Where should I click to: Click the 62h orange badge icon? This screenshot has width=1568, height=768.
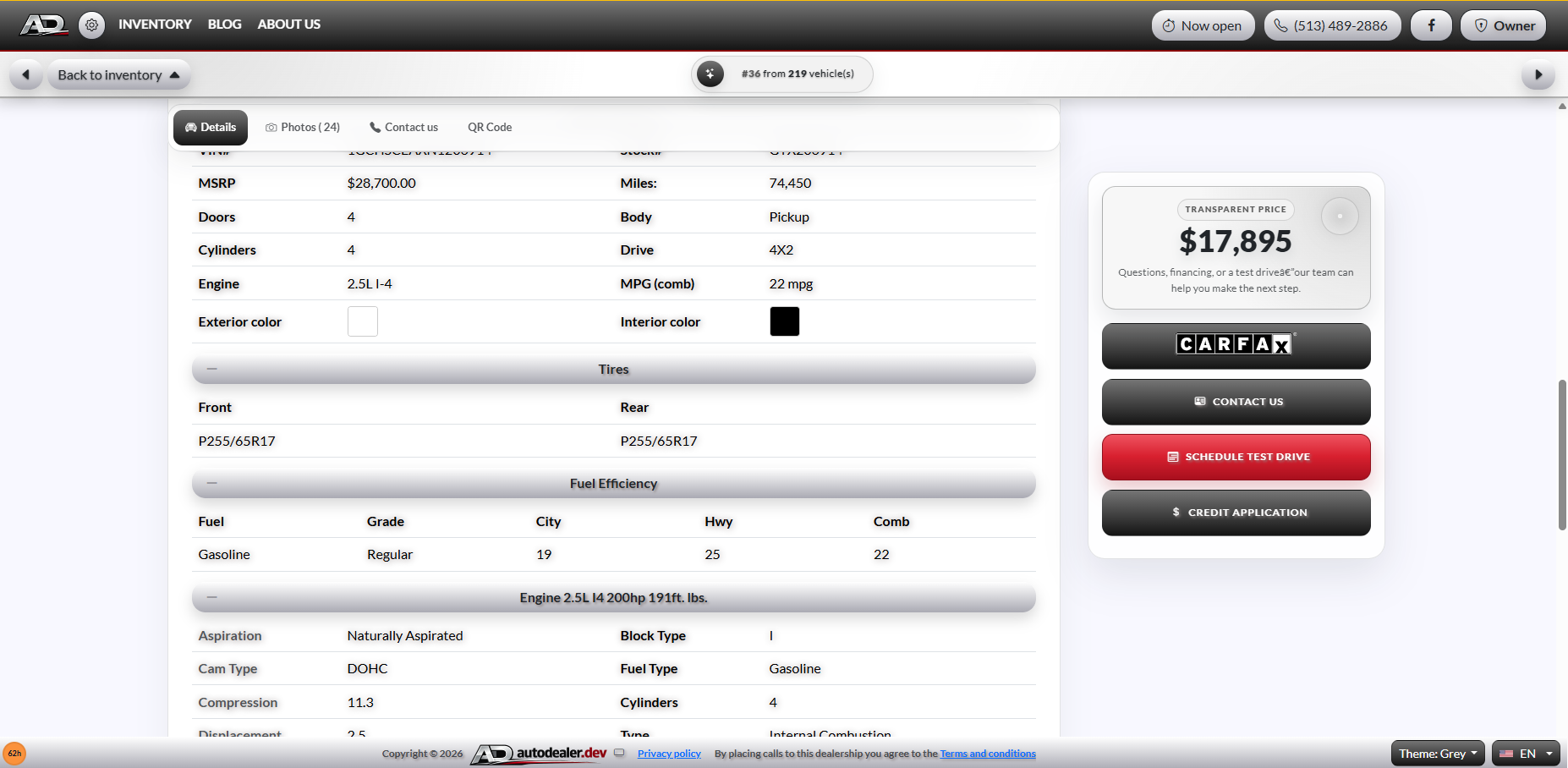(x=14, y=754)
